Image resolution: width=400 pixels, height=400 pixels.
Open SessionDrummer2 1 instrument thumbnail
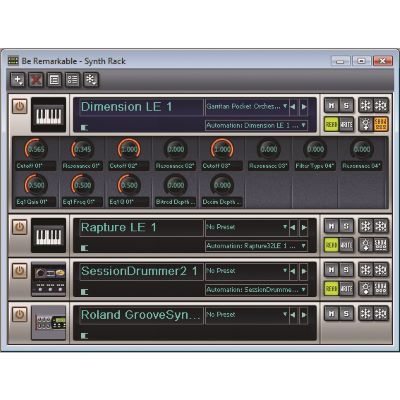pyautogui.click(x=49, y=279)
